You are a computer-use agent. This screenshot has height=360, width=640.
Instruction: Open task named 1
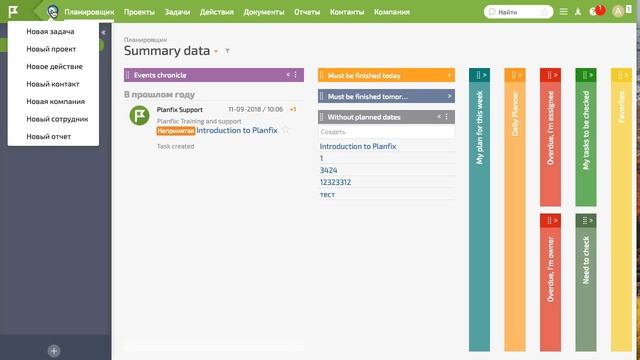[x=321, y=158]
